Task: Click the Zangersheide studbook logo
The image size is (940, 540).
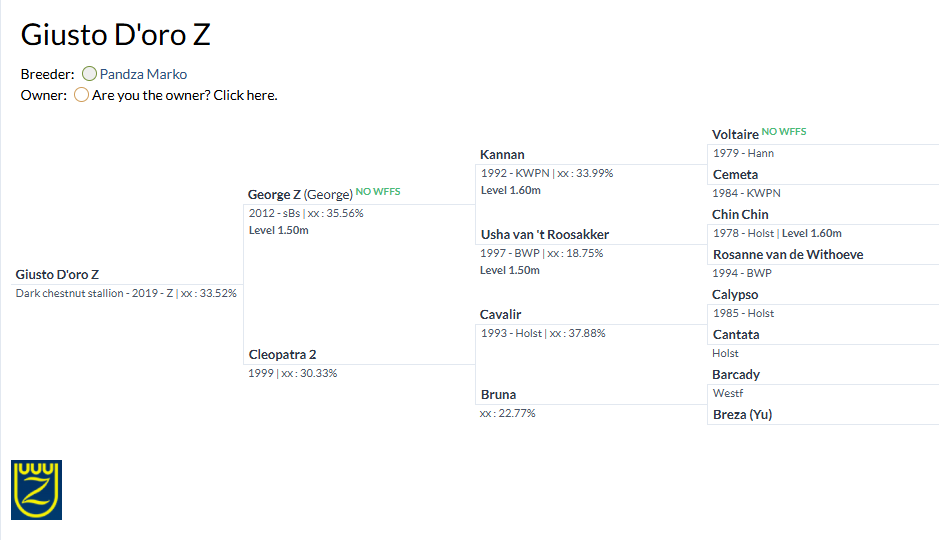Action: [37, 490]
